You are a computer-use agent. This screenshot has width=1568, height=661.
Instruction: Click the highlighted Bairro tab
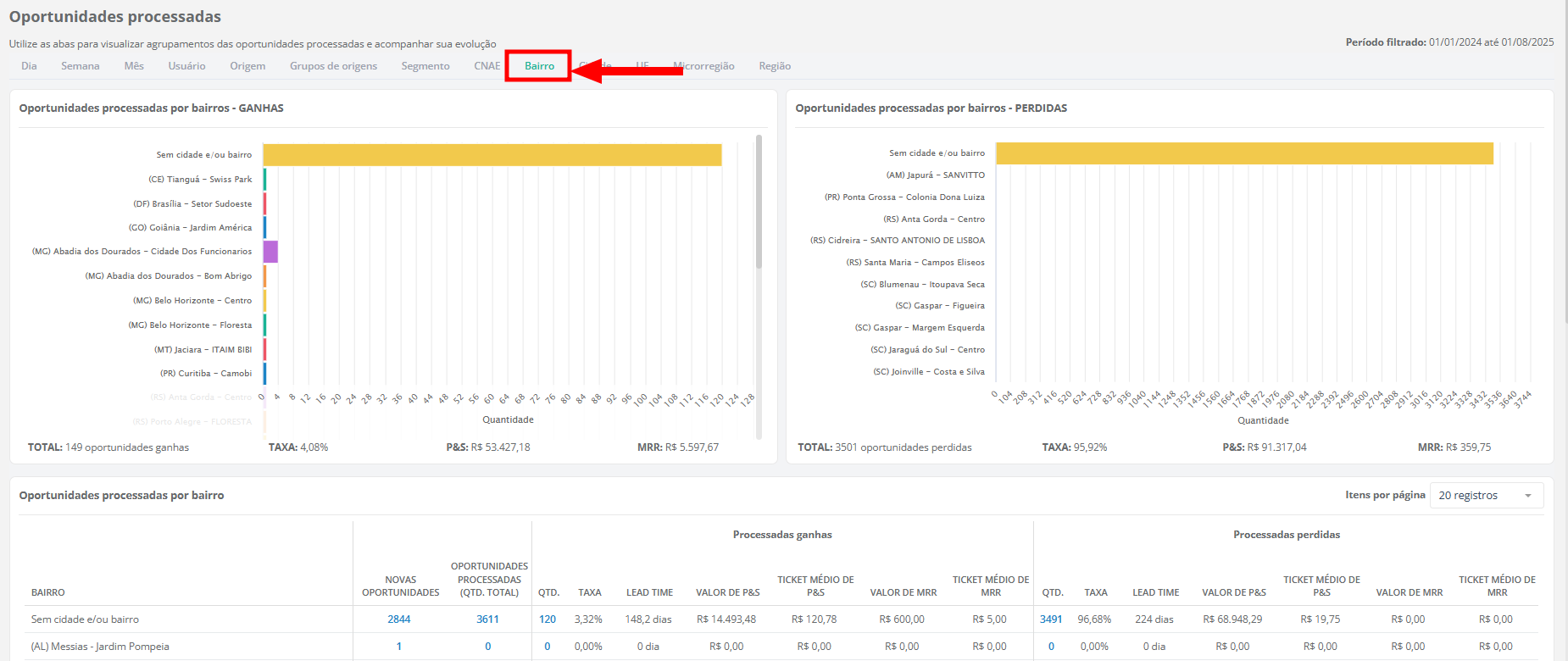coord(539,66)
